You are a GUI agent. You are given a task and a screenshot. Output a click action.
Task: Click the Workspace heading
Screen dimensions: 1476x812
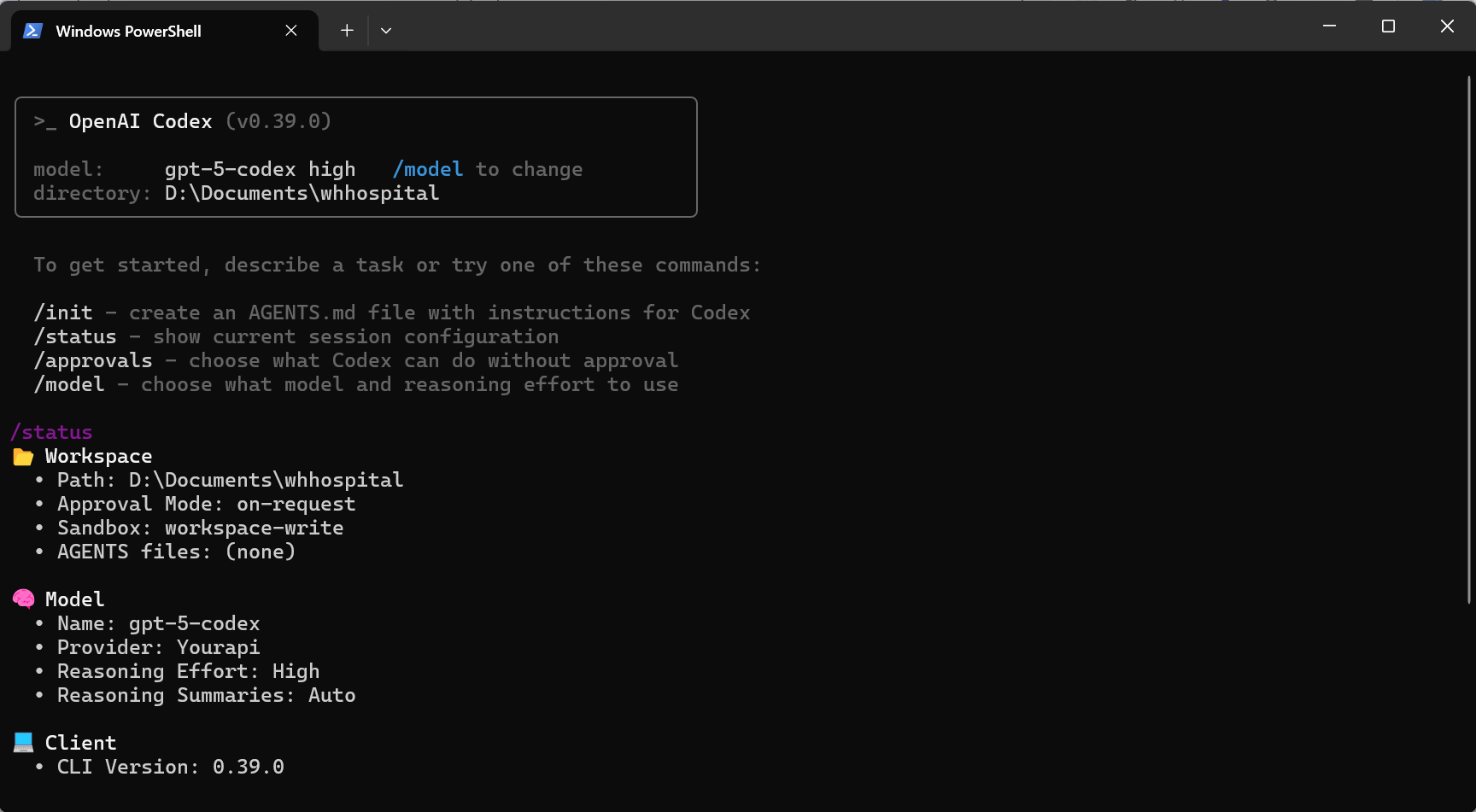pyautogui.click(x=99, y=456)
